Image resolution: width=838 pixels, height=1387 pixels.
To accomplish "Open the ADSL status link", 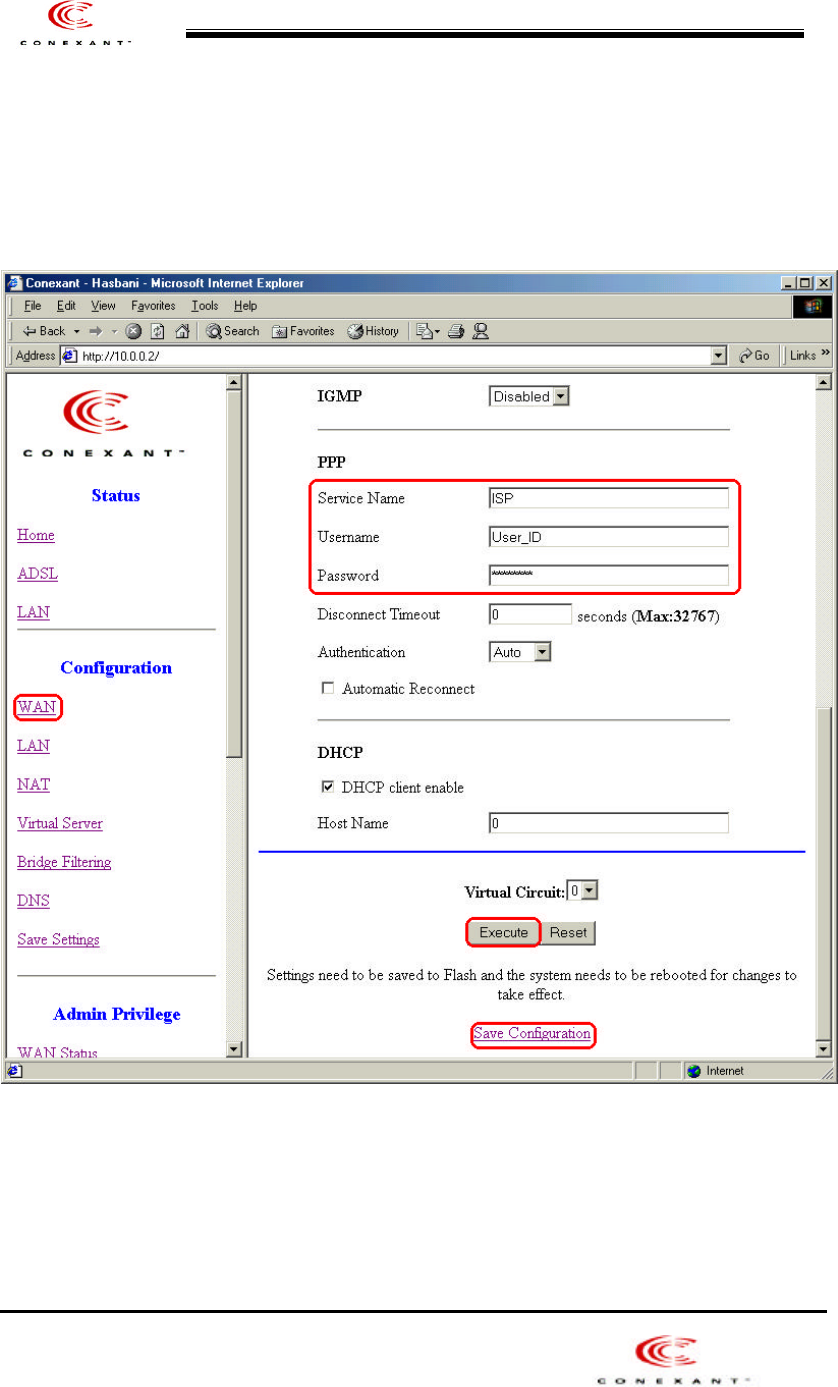I will pos(37,574).
